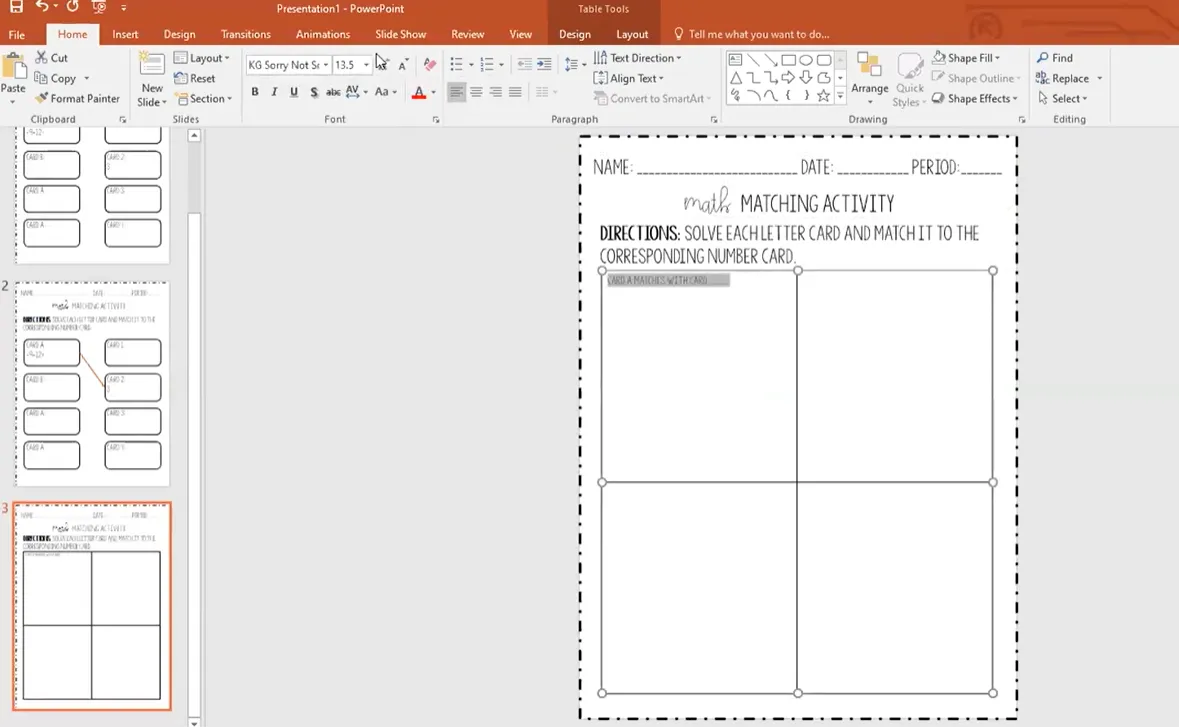Click the Cut icon in Clipboard
This screenshot has width=1179, height=727.
point(51,58)
